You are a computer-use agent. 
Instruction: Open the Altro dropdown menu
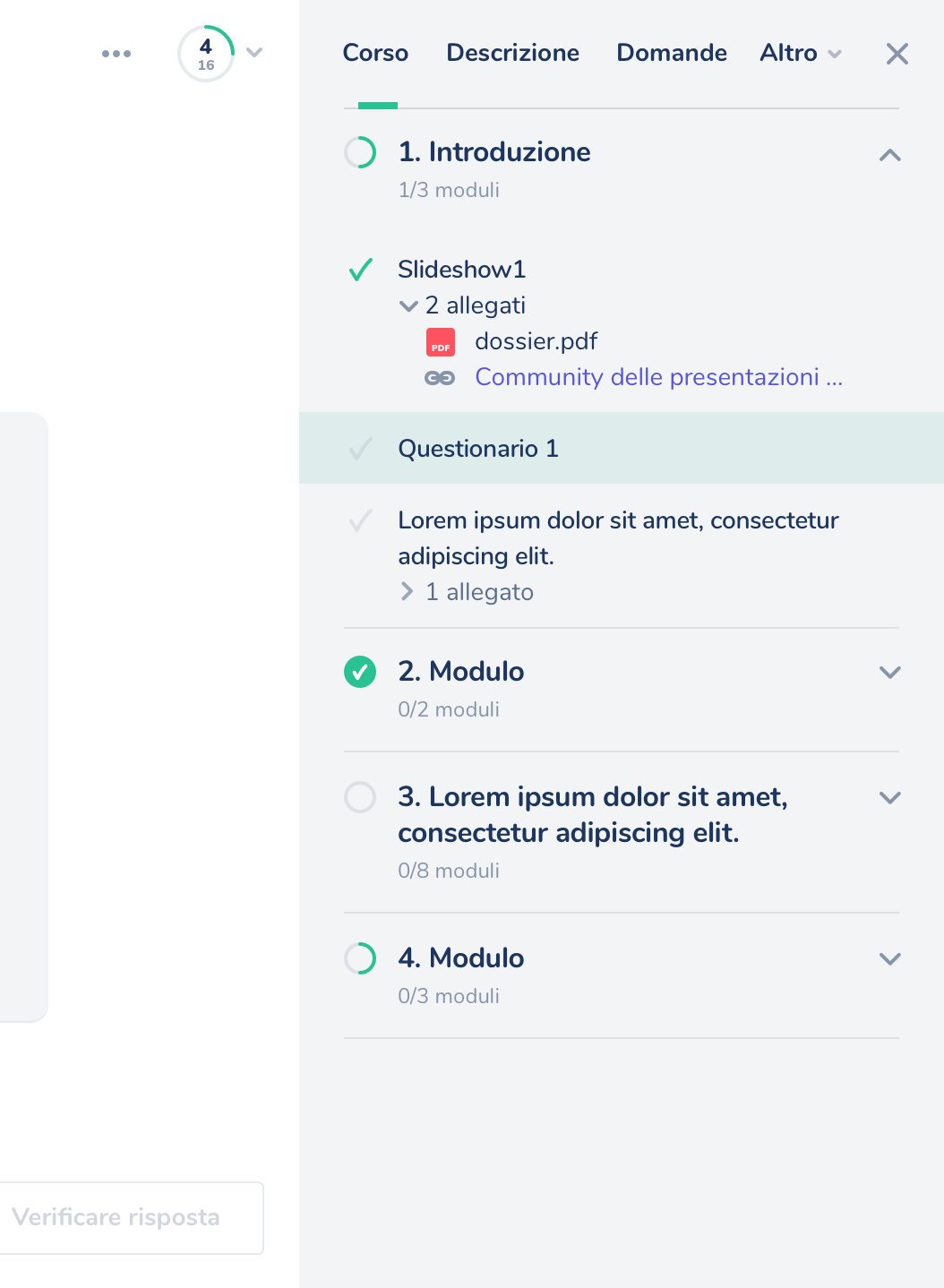pos(800,53)
